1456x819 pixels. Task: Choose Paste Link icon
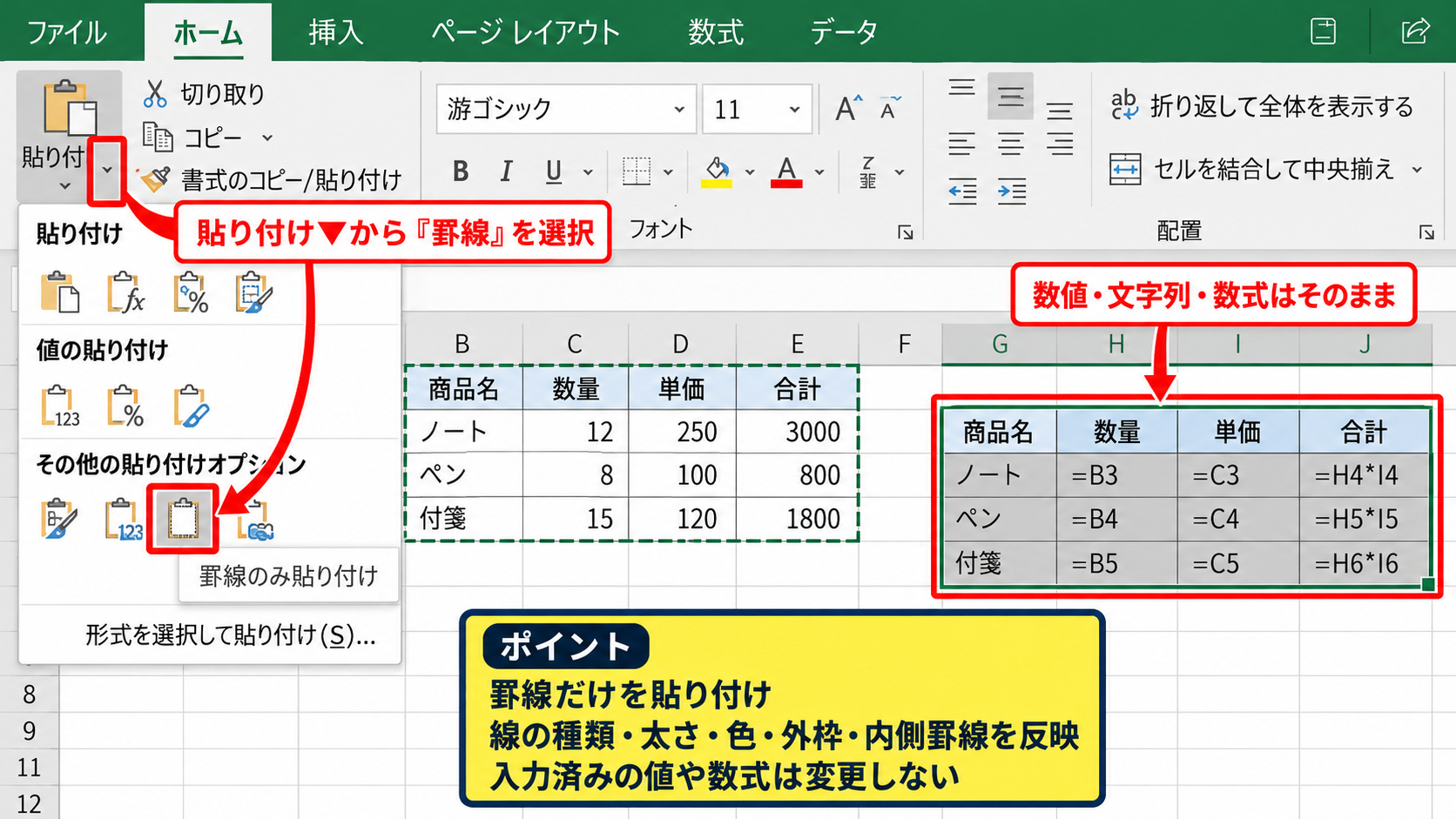[254, 520]
